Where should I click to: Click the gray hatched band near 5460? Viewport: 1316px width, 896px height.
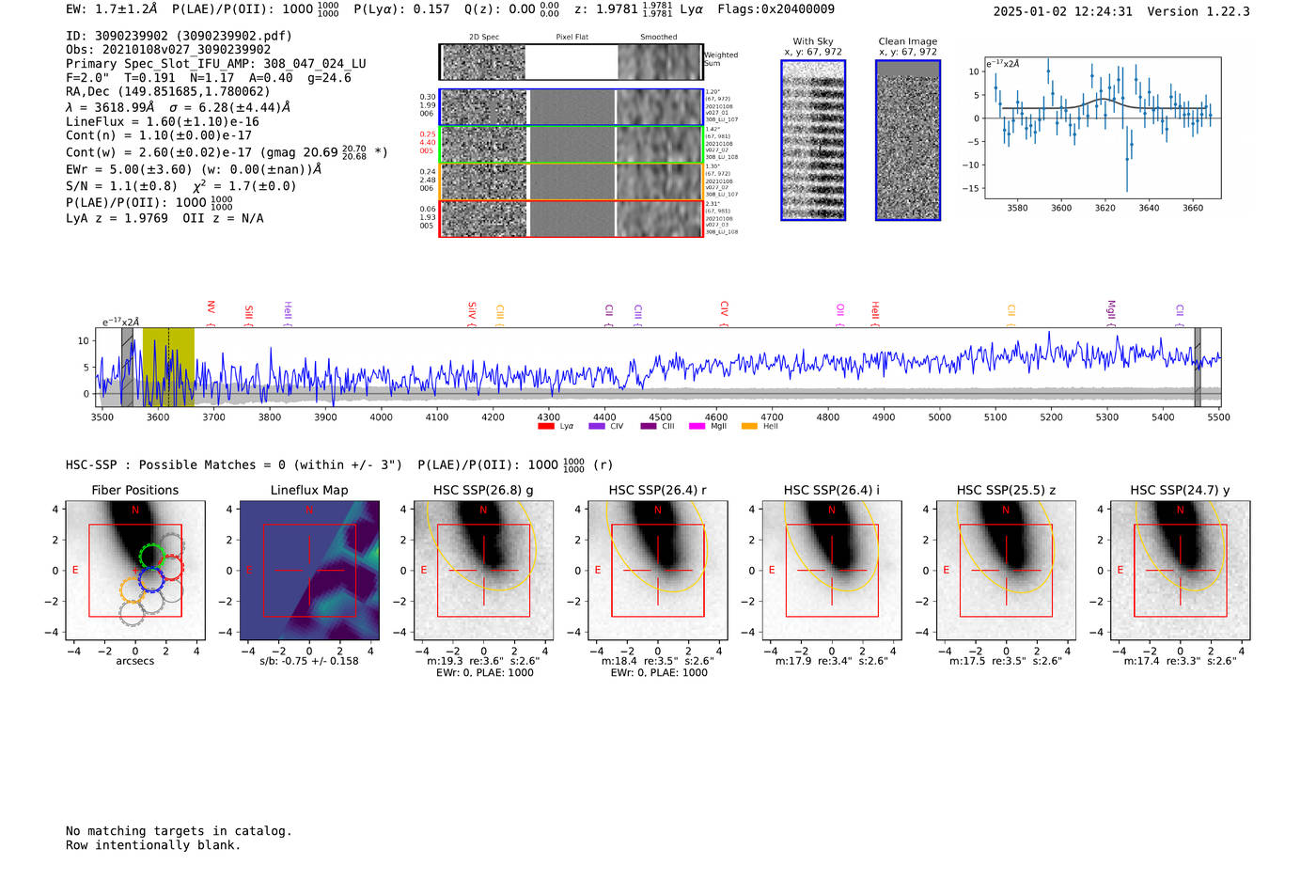coord(1198,367)
